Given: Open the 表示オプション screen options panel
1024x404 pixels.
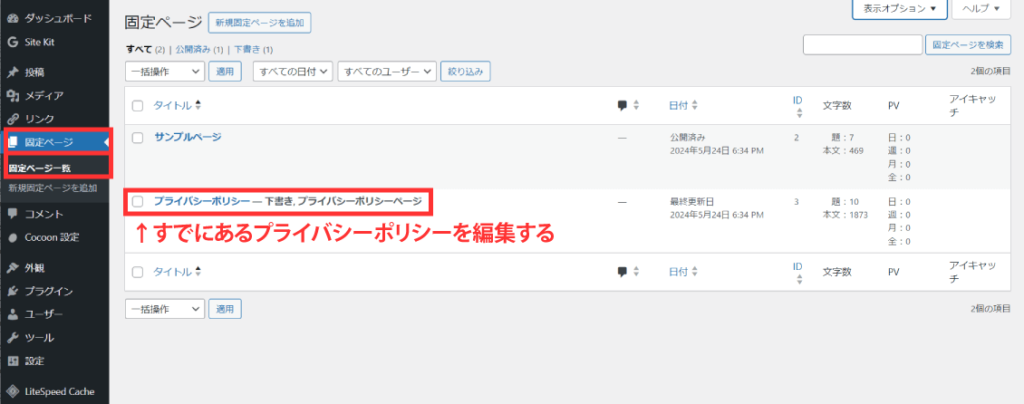Looking at the screenshot, I should [899, 9].
